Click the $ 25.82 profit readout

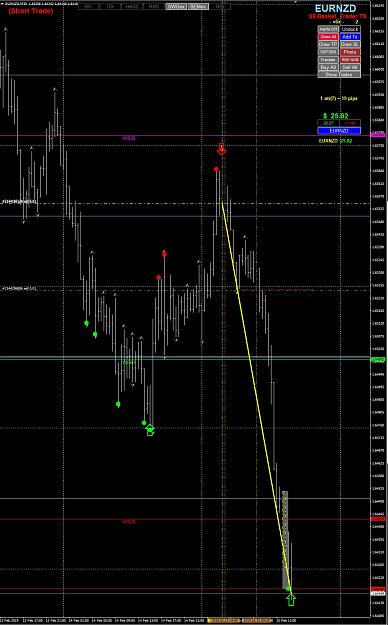[336, 116]
